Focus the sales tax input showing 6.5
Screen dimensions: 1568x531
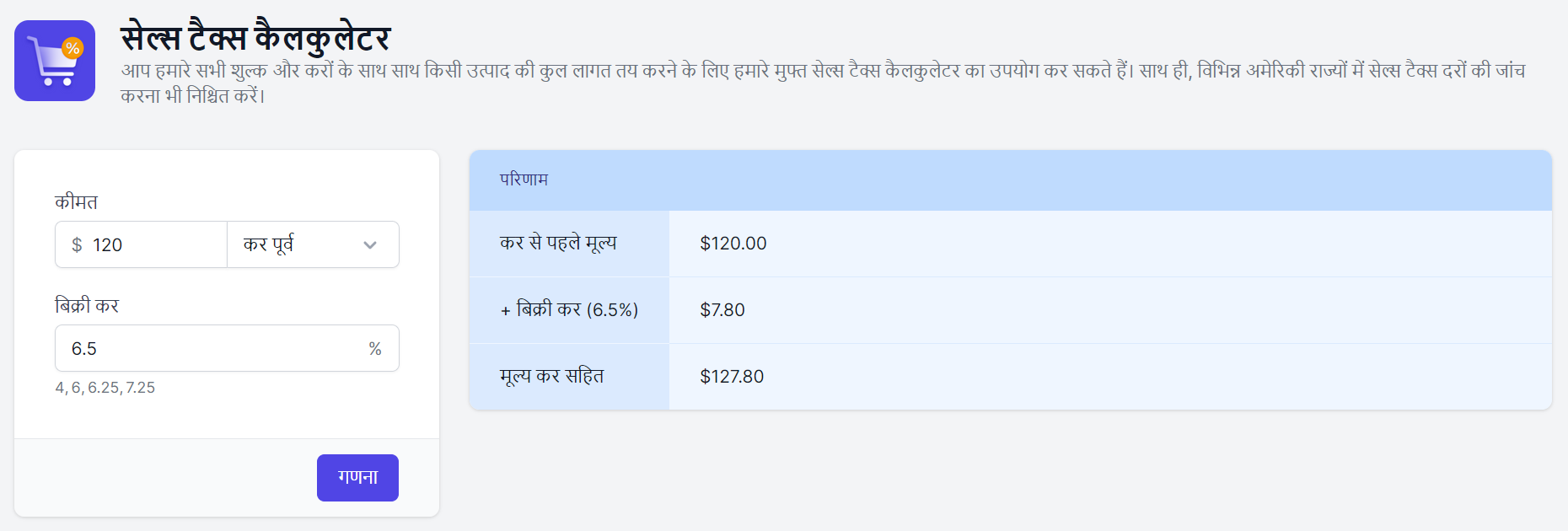click(x=211, y=349)
